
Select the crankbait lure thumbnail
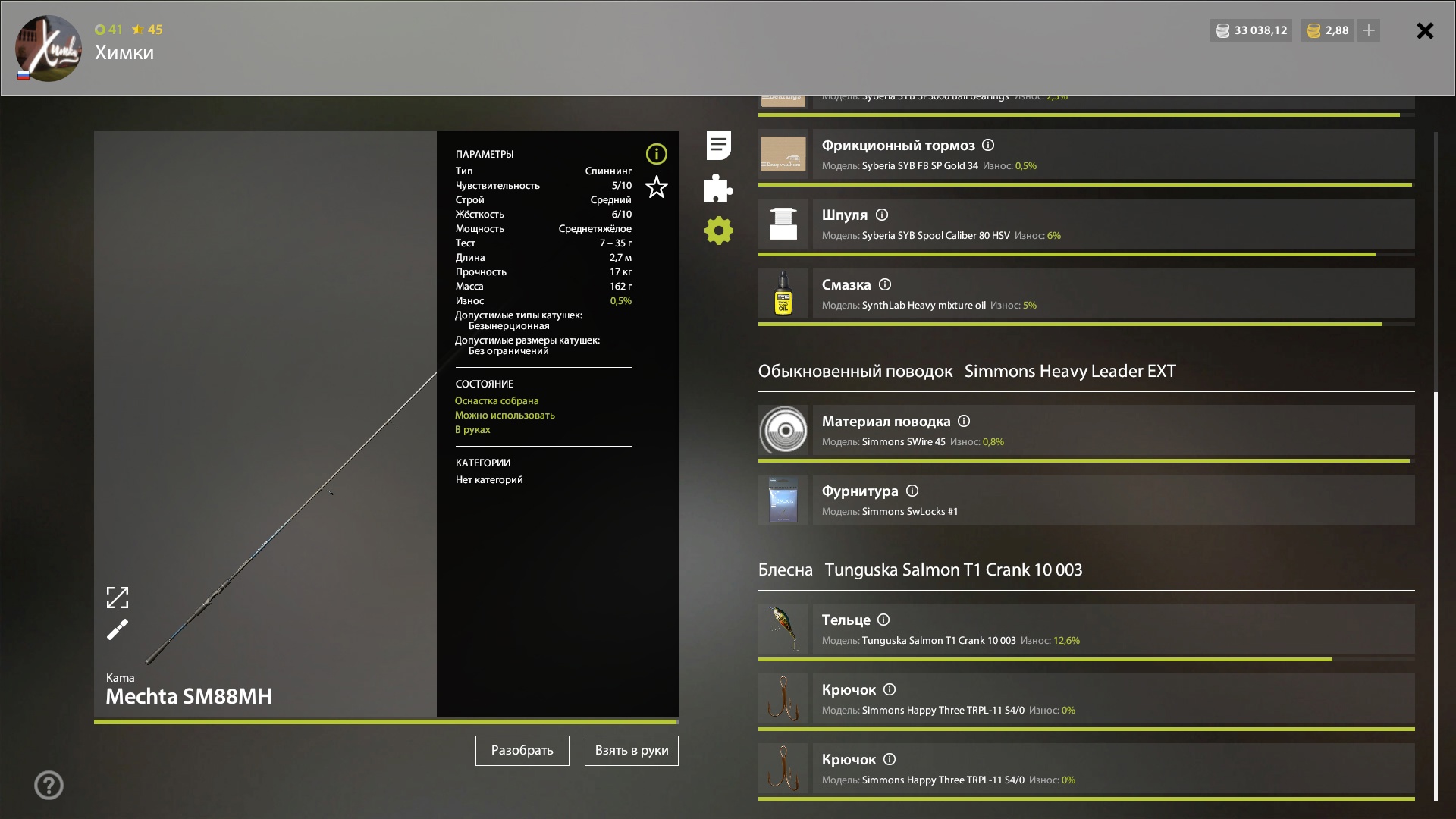coord(783,629)
